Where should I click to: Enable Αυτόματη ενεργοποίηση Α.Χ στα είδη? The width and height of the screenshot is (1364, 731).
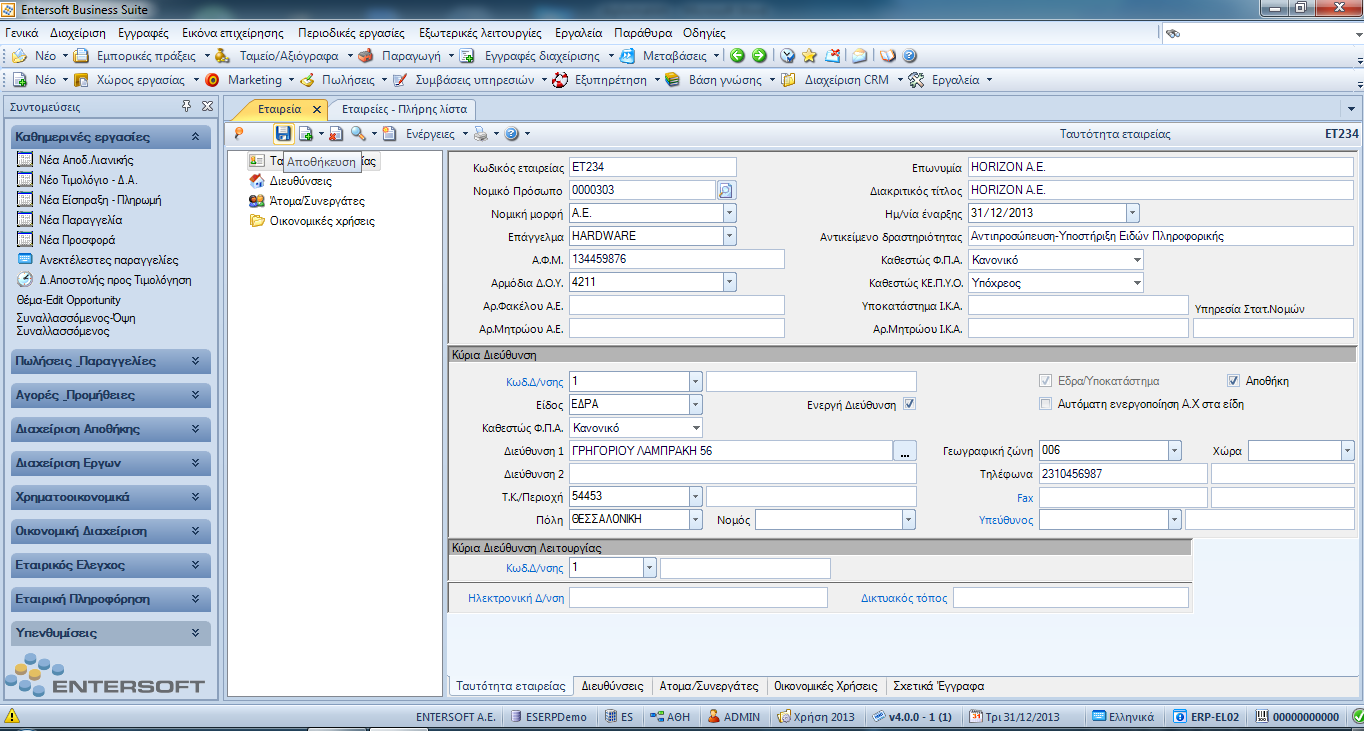pos(1046,404)
